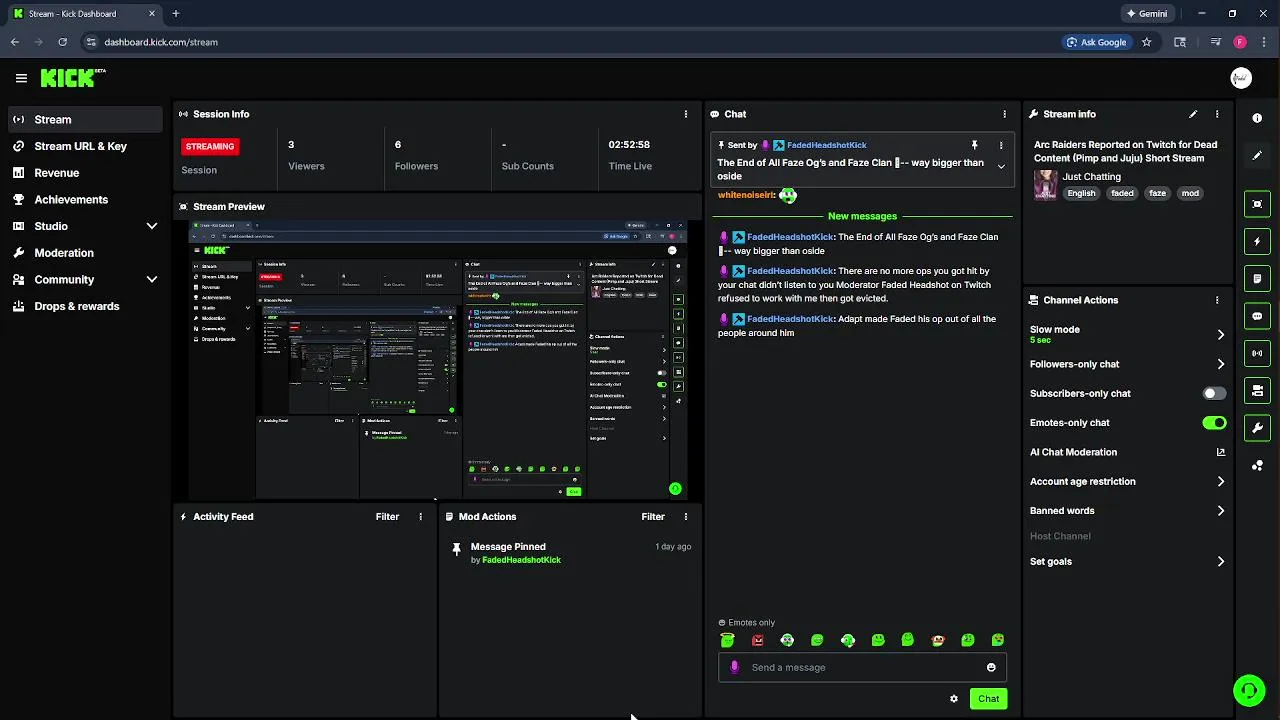1280x720 pixels.
Task: Open pinned message options menu
Action: tap(1001, 145)
